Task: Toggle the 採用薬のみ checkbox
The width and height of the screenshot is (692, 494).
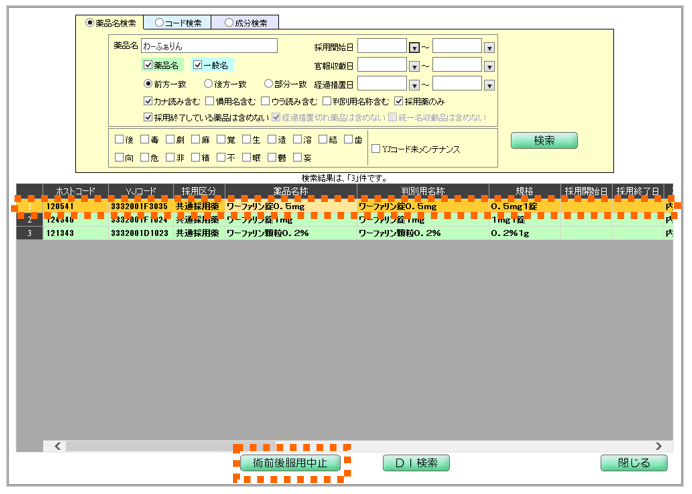Action: tap(400, 101)
